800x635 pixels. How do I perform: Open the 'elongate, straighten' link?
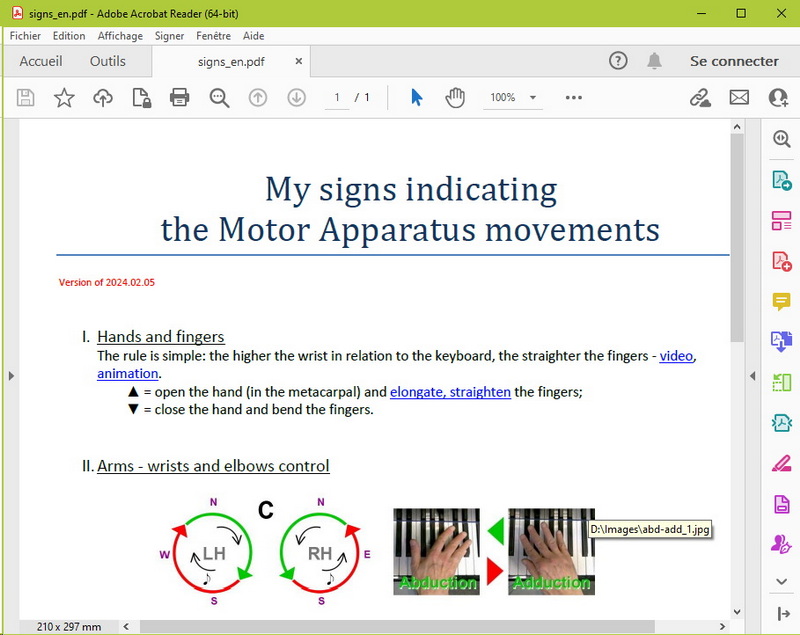[450, 391]
